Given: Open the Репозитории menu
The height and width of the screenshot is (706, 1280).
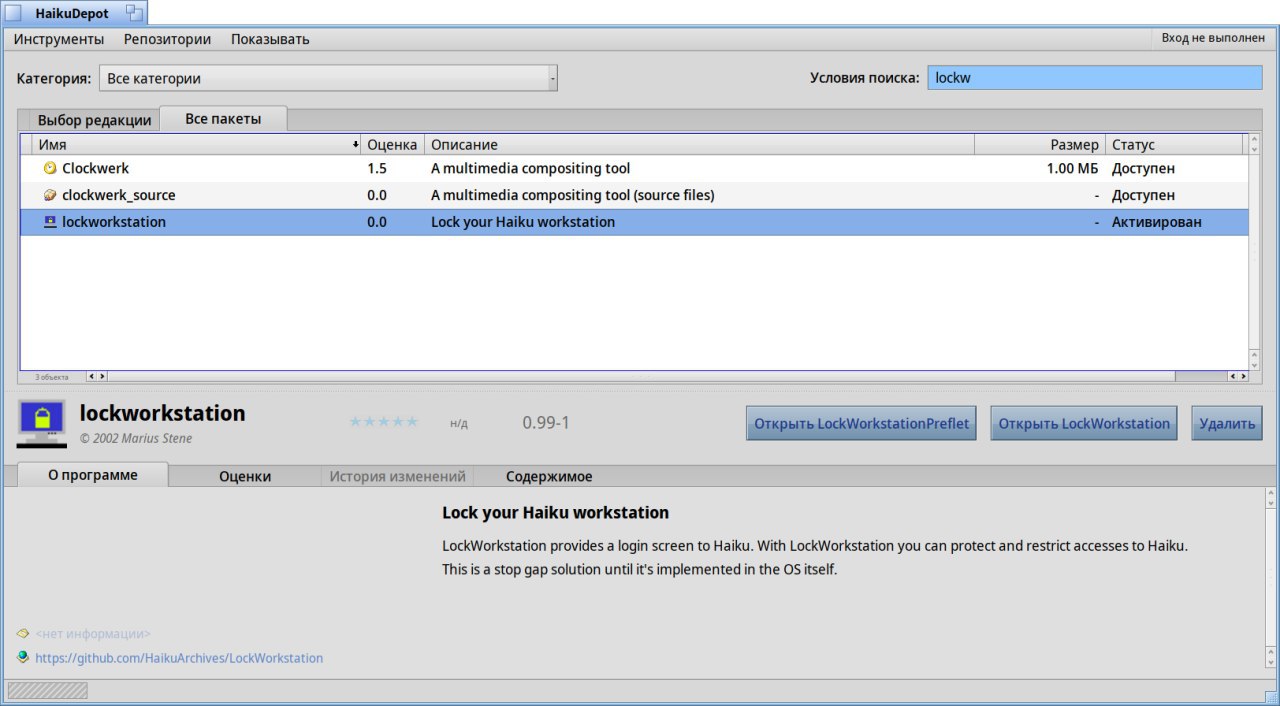Looking at the screenshot, I should click(167, 39).
